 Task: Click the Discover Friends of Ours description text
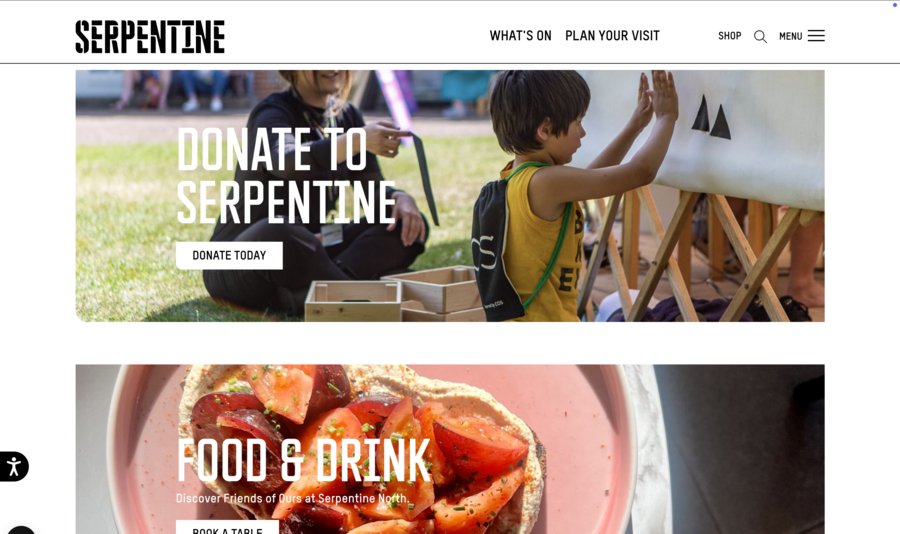(x=293, y=498)
